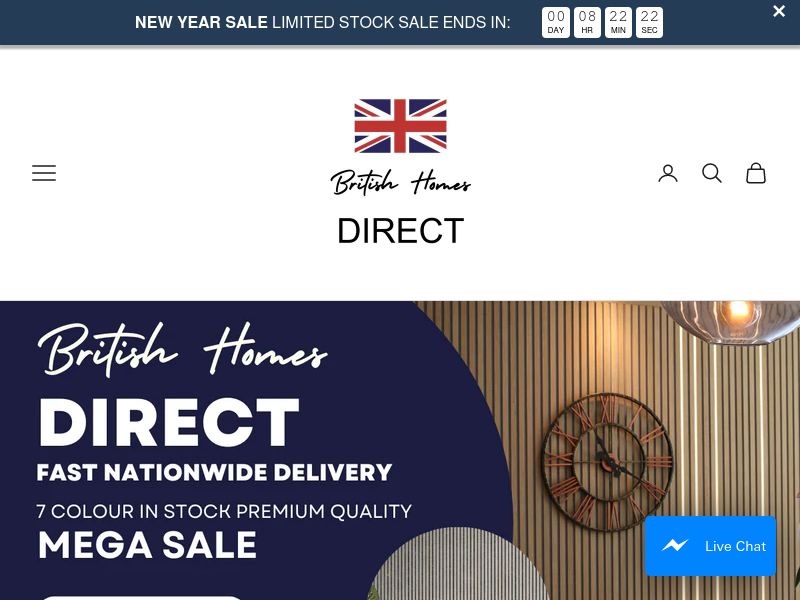800x600 pixels.
Task: Click the wall clock in hero image
Action: point(607,462)
